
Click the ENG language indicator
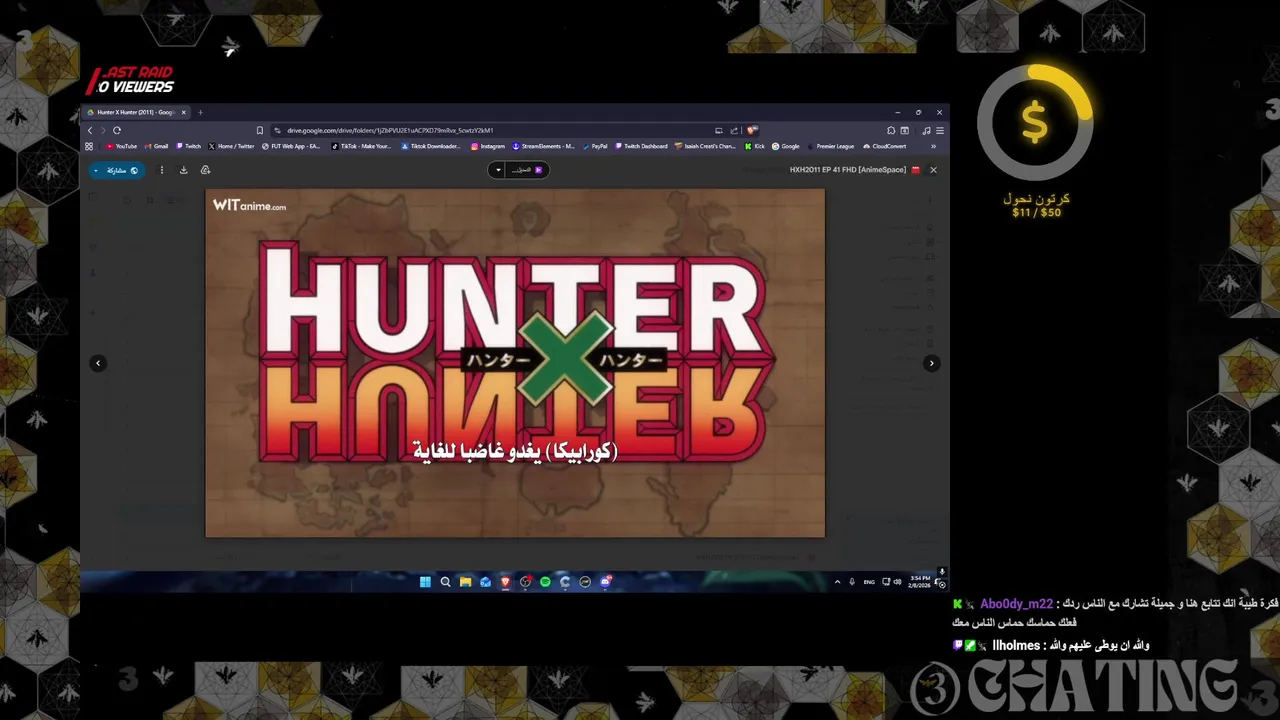tap(869, 582)
